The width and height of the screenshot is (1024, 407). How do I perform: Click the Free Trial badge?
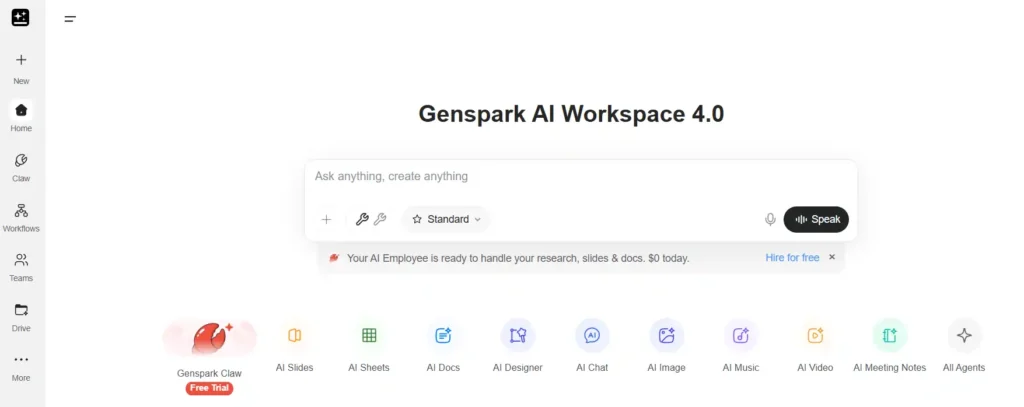point(209,388)
